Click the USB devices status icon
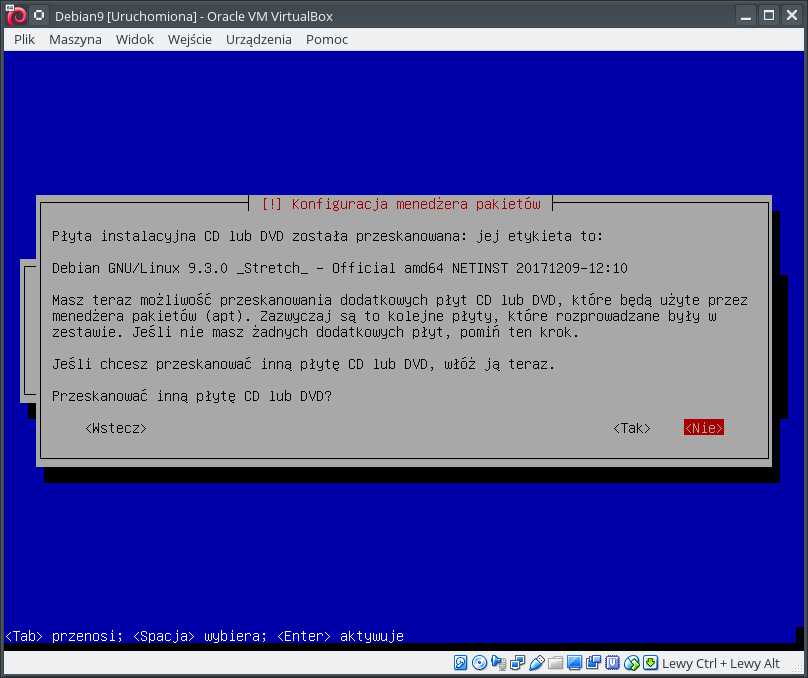The width and height of the screenshot is (808, 678). [x=537, y=663]
